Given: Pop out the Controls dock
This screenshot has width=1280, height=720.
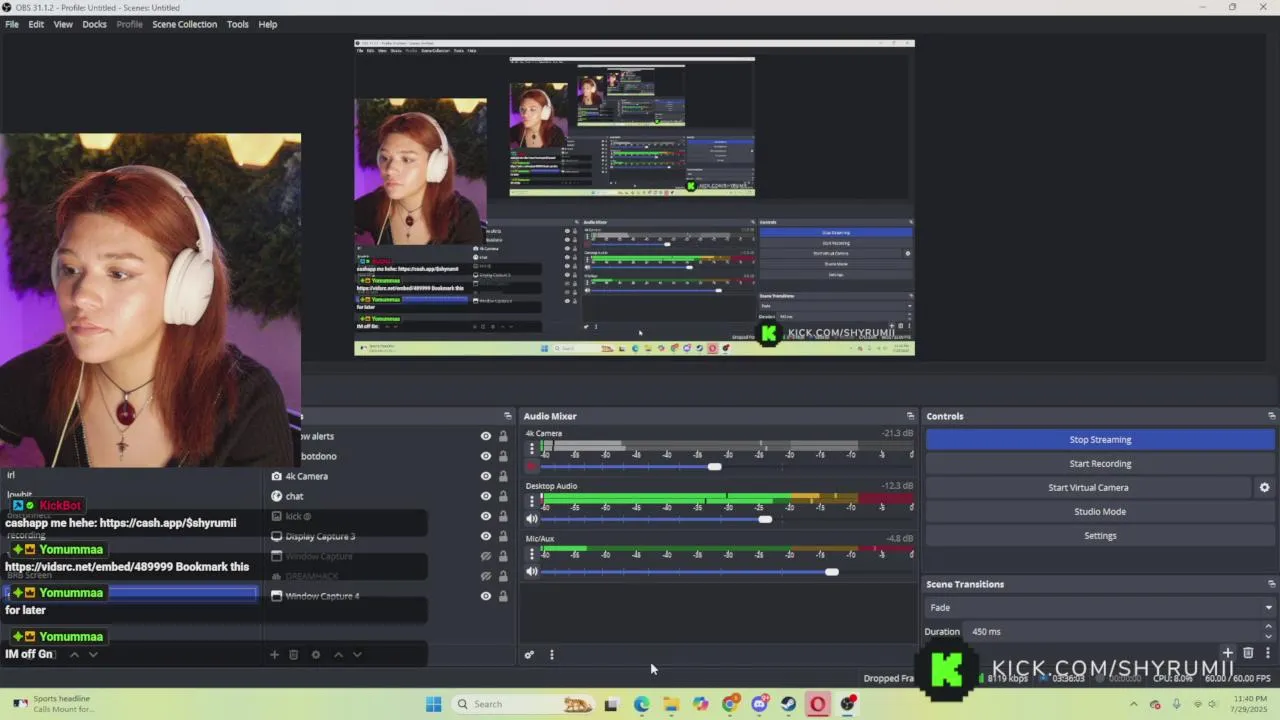Looking at the screenshot, I should tap(1271, 416).
